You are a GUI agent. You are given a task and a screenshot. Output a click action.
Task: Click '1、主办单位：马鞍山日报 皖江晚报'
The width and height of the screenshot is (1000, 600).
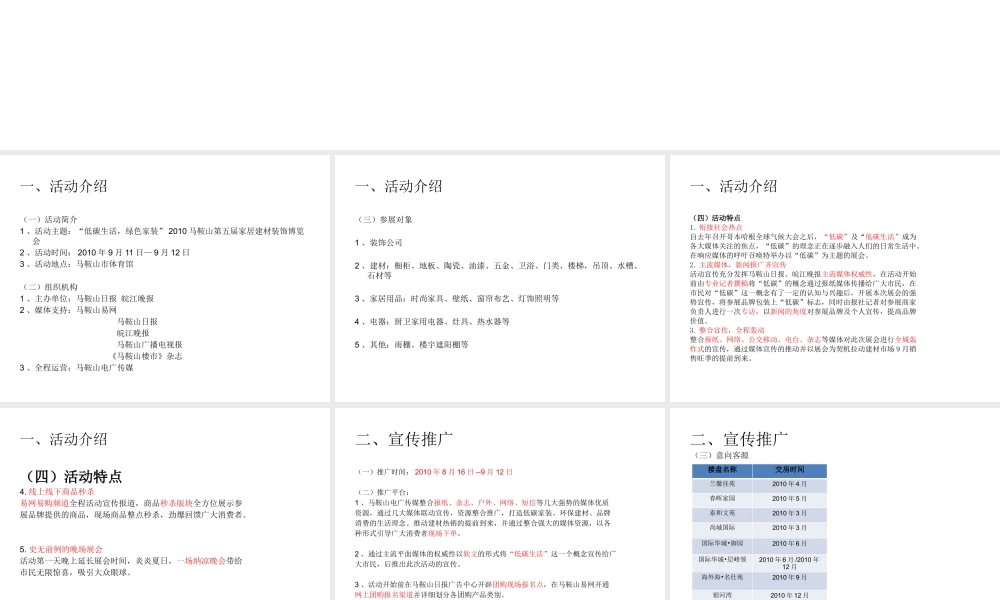point(87,298)
